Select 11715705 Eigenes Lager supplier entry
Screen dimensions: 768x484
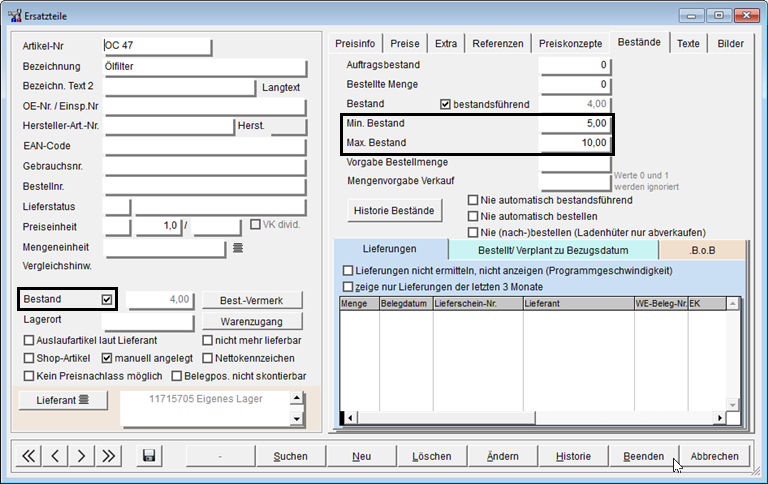point(206,399)
